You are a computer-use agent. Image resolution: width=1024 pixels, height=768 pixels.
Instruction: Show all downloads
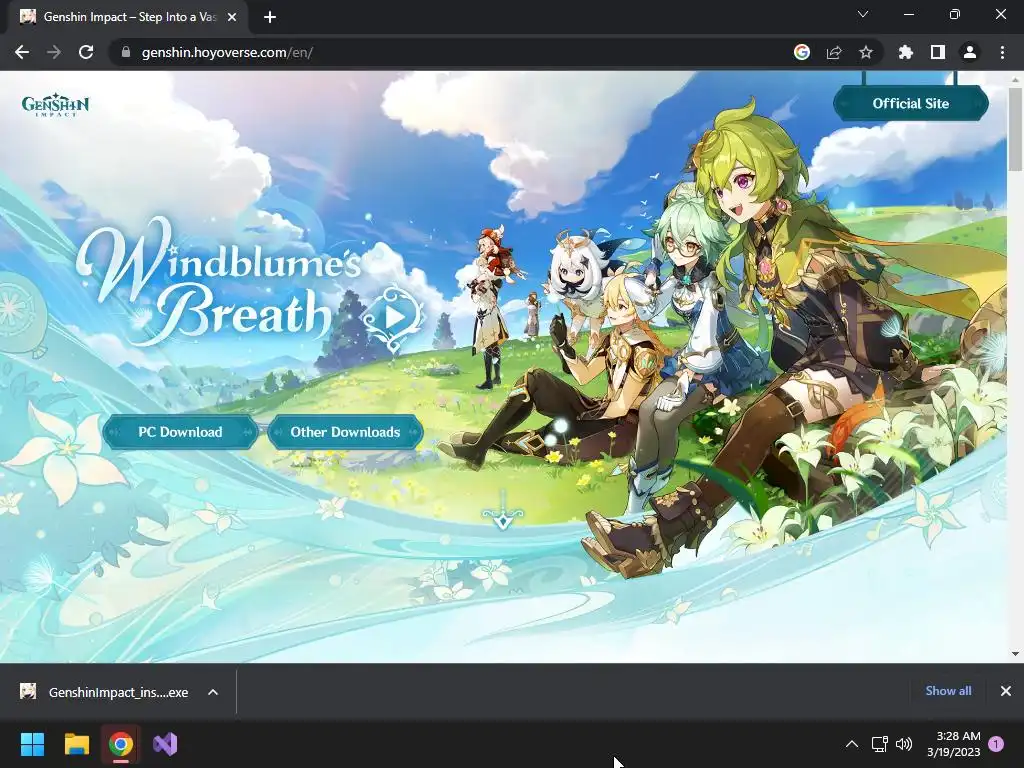tap(948, 691)
